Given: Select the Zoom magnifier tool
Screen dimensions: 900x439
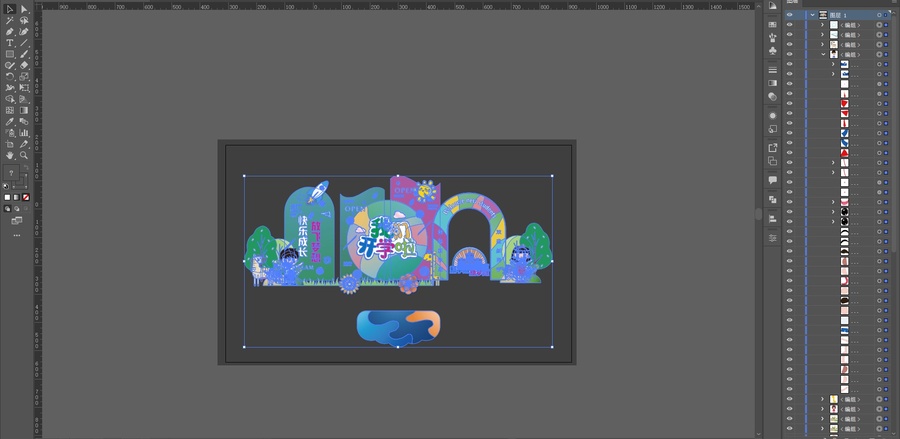Looking at the screenshot, I should coord(24,155).
